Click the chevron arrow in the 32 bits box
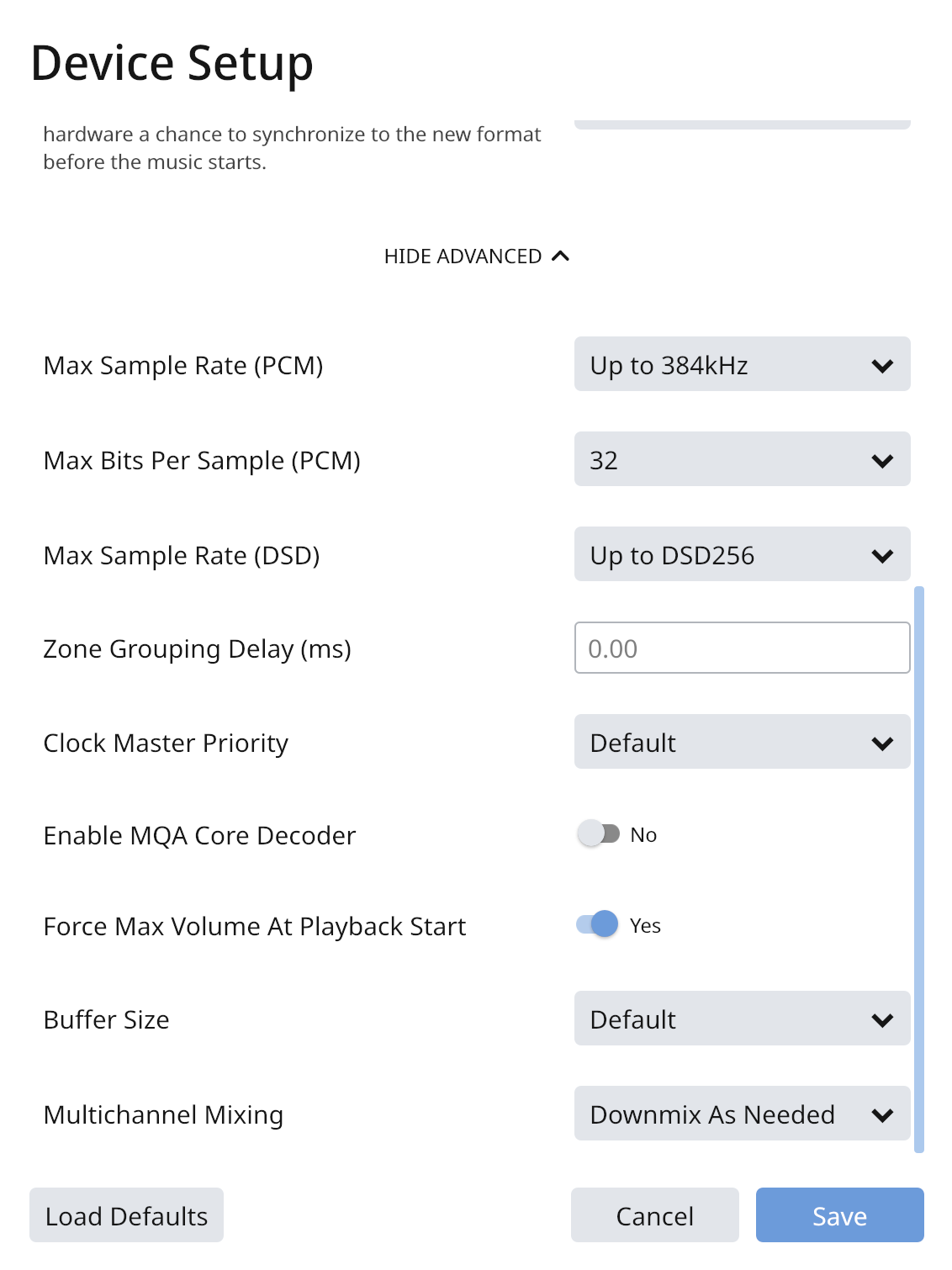This screenshot has width=952, height=1270. (882, 461)
